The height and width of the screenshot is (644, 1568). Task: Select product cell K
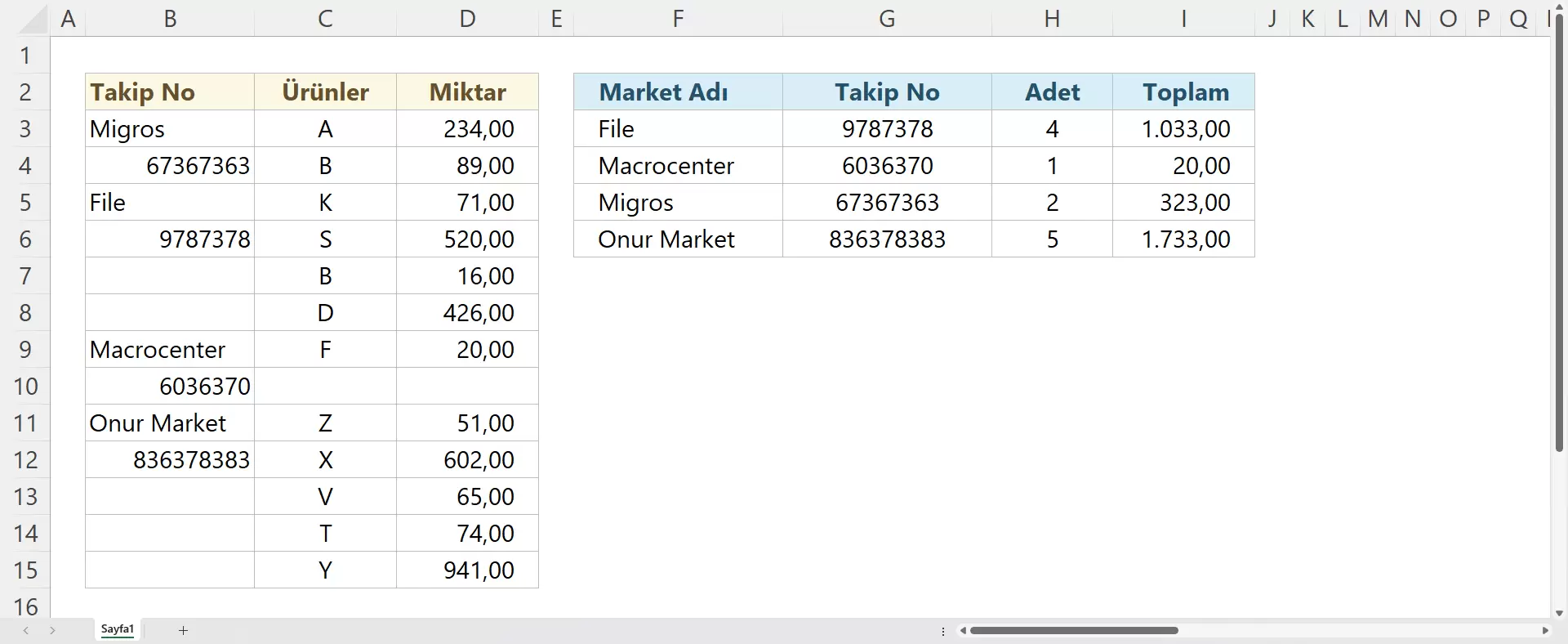(x=325, y=202)
